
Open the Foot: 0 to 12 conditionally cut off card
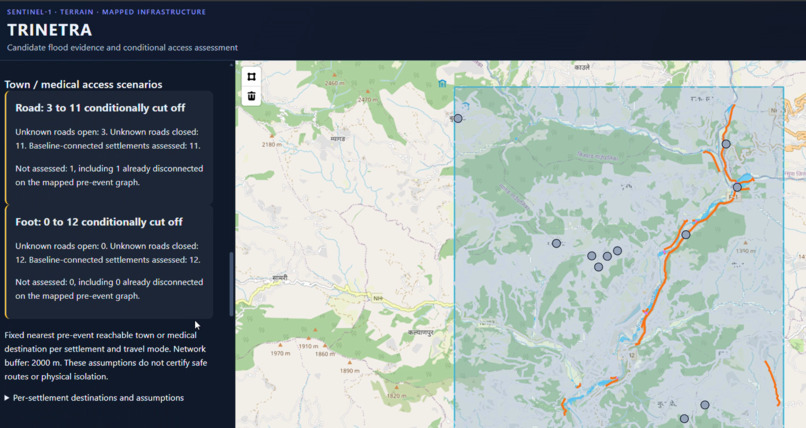point(109,262)
